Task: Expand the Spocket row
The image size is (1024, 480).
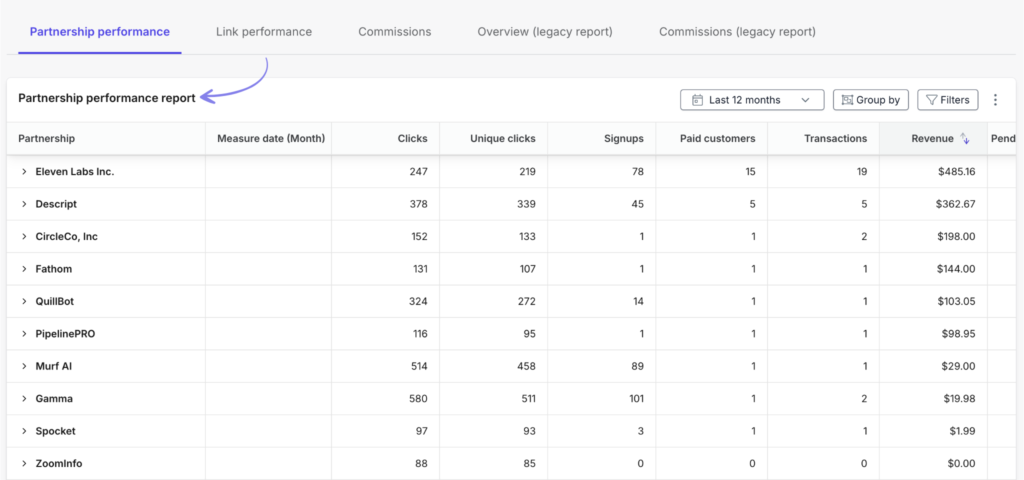Action: pos(24,431)
